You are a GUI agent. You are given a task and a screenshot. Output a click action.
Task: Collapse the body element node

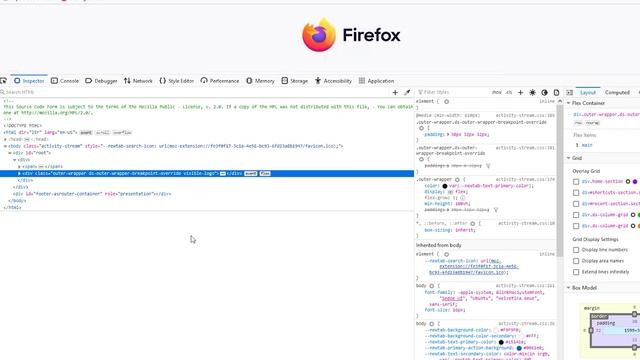[x=5, y=146]
